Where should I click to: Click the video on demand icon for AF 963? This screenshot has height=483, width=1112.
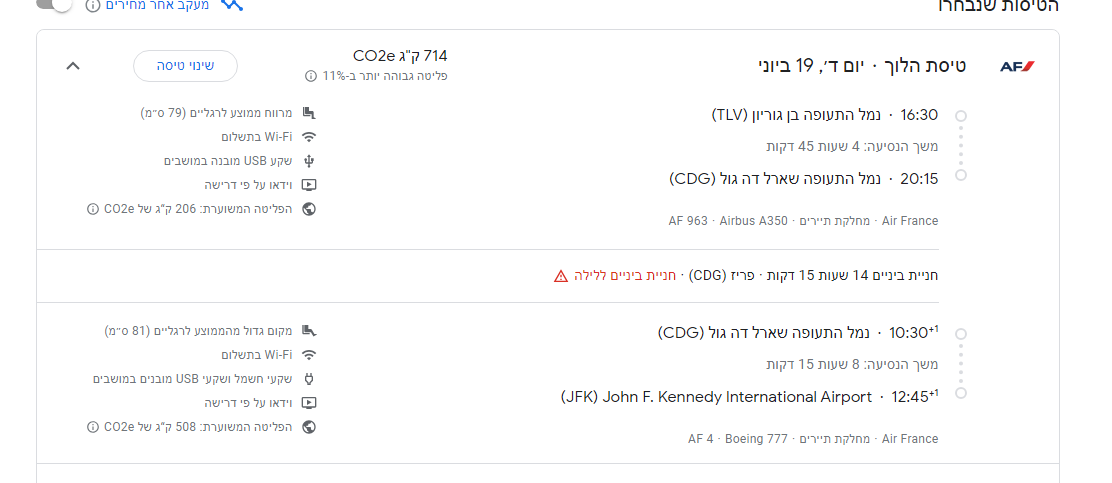[x=309, y=185]
